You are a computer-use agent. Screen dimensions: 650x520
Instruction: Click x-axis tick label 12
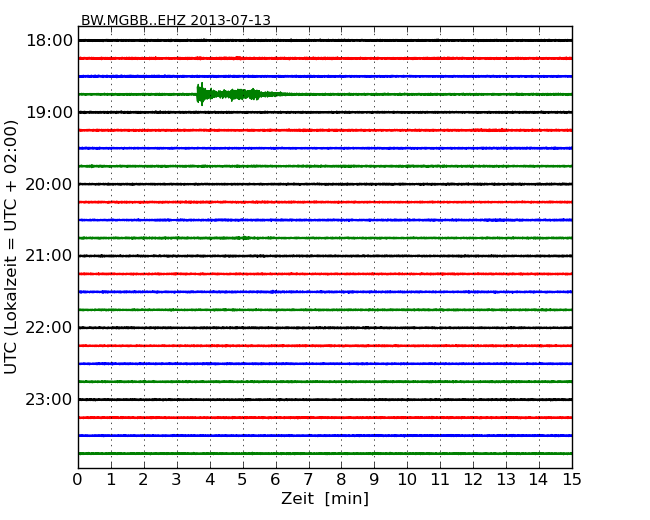[473, 480]
